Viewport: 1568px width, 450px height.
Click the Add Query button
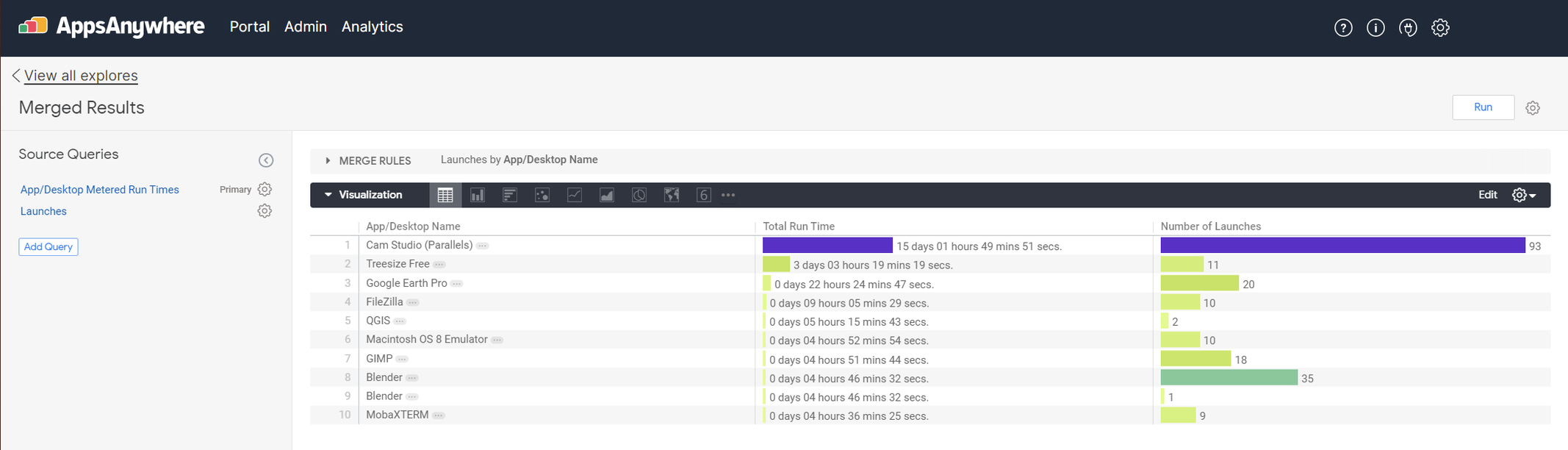pos(48,247)
